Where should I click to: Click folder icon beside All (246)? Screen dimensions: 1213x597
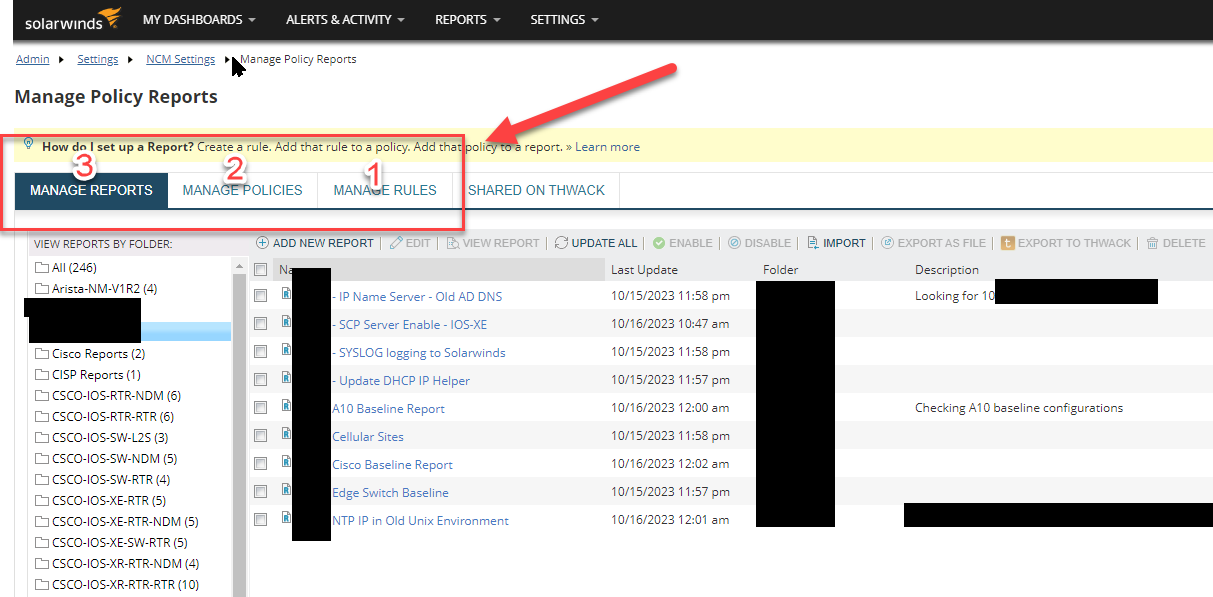42,268
